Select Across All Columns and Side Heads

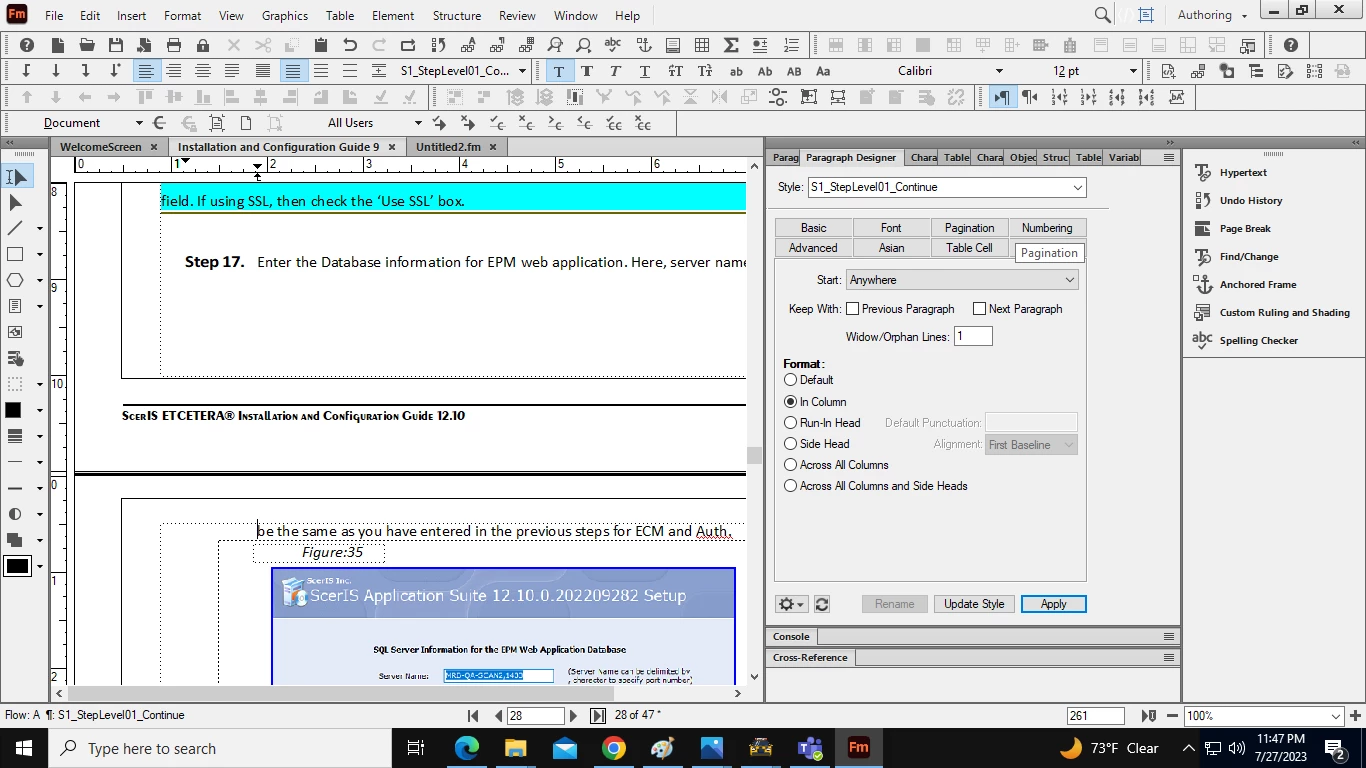(791, 486)
